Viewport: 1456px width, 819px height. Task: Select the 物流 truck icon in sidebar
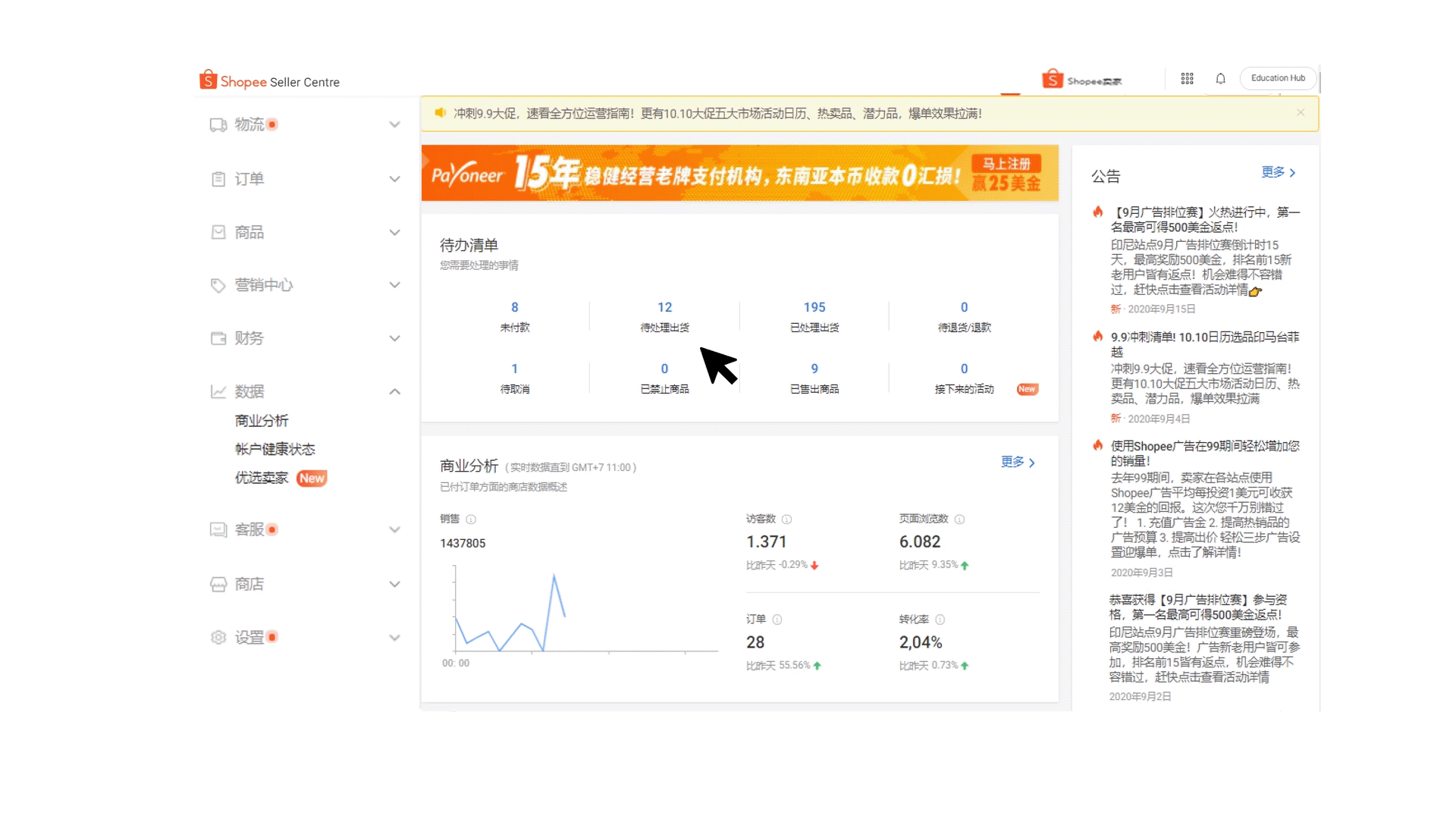218,124
